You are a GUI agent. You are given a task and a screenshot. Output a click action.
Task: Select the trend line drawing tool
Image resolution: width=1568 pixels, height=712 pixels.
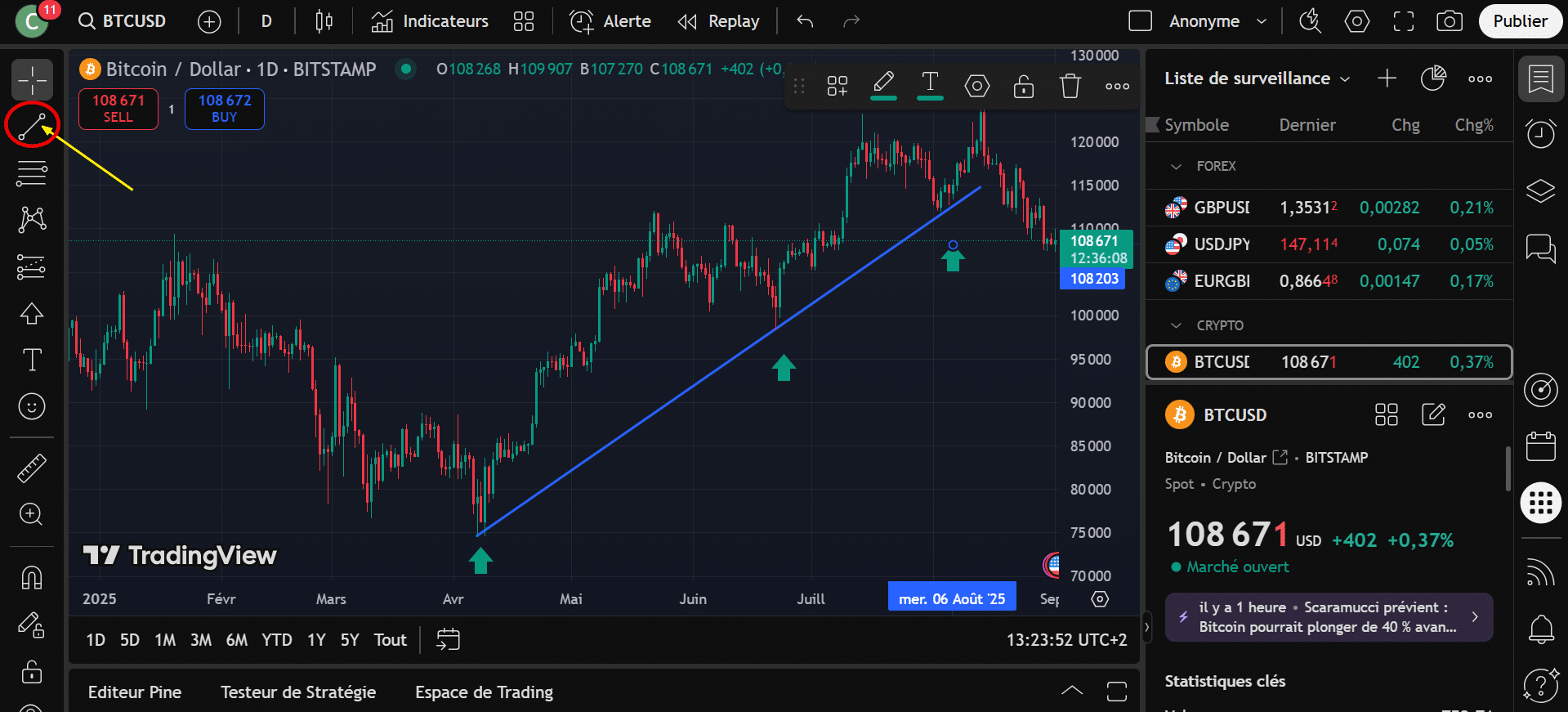[x=32, y=127]
